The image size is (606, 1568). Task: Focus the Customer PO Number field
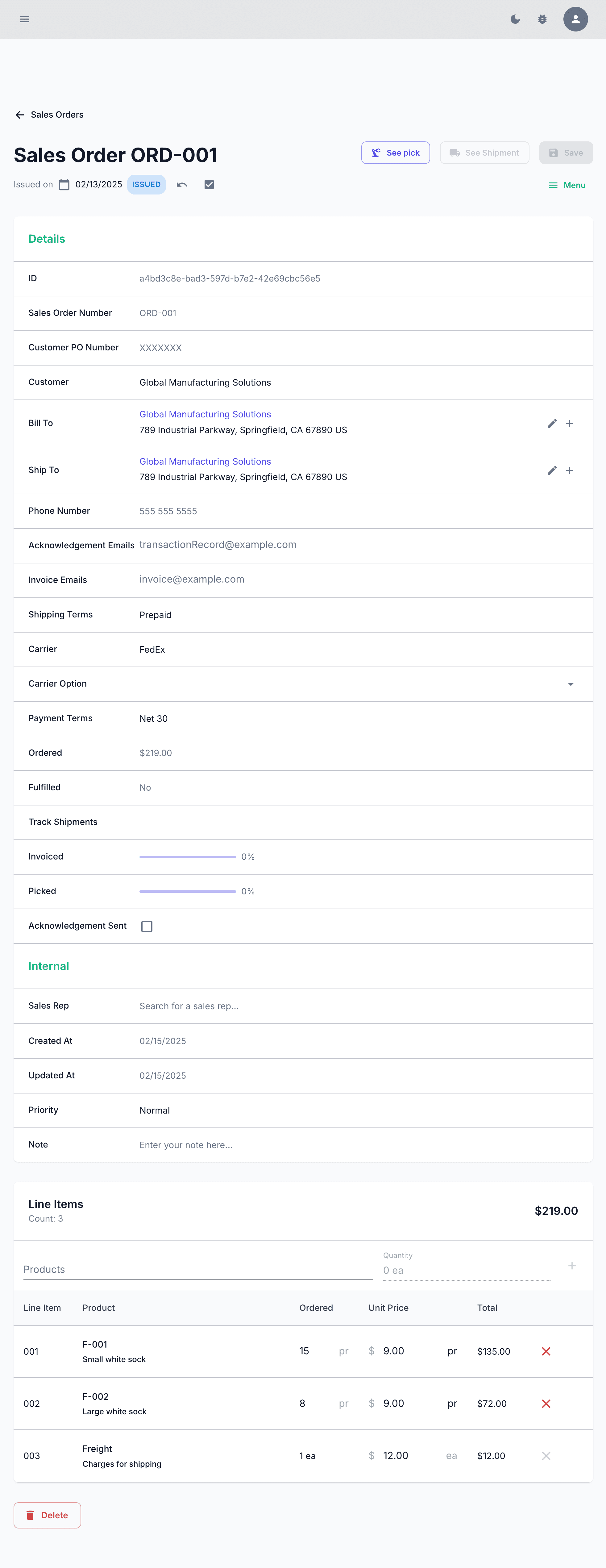359,348
